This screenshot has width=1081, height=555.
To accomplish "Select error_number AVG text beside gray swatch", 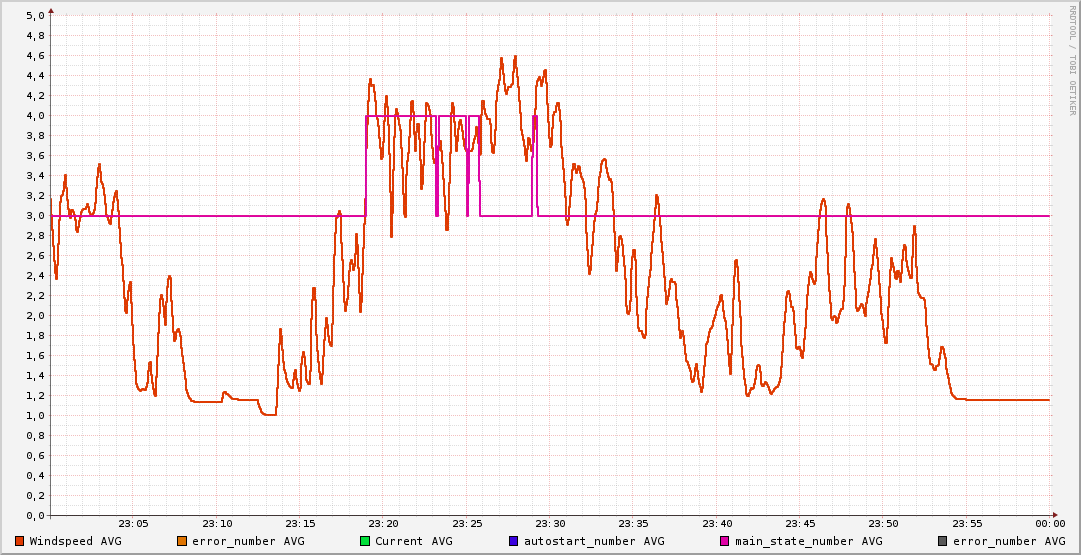I will point(1008,541).
